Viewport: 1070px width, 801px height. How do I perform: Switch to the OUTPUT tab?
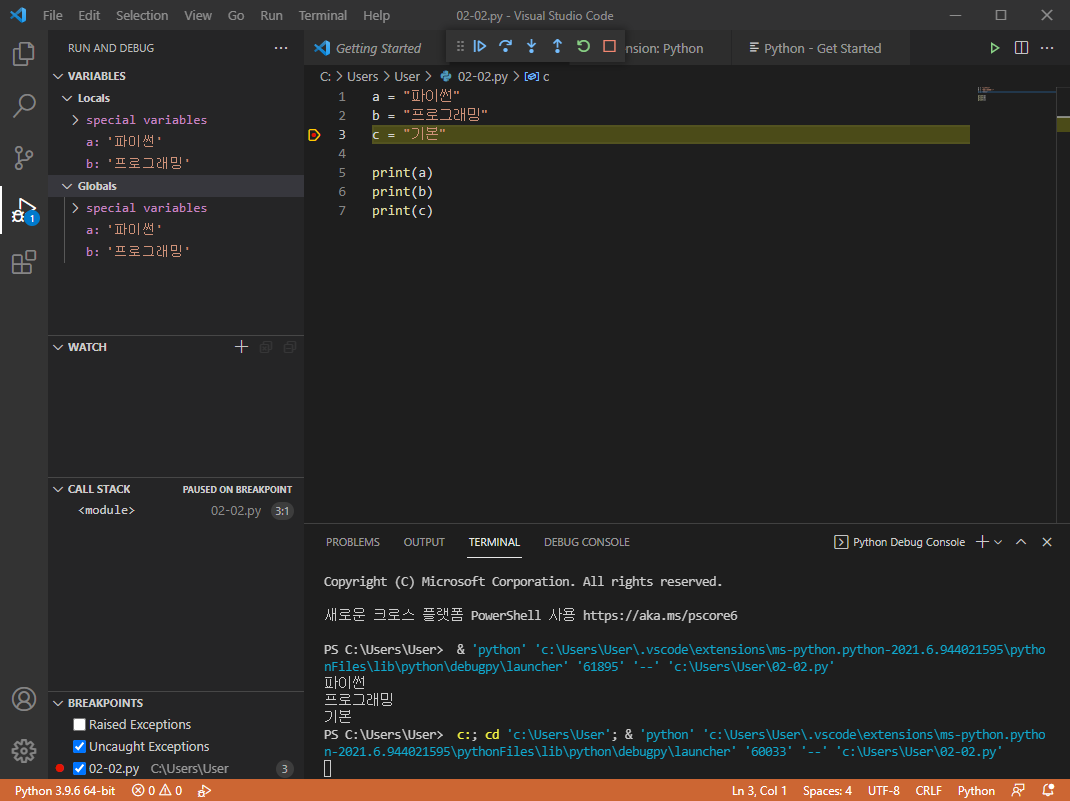[424, 542]
